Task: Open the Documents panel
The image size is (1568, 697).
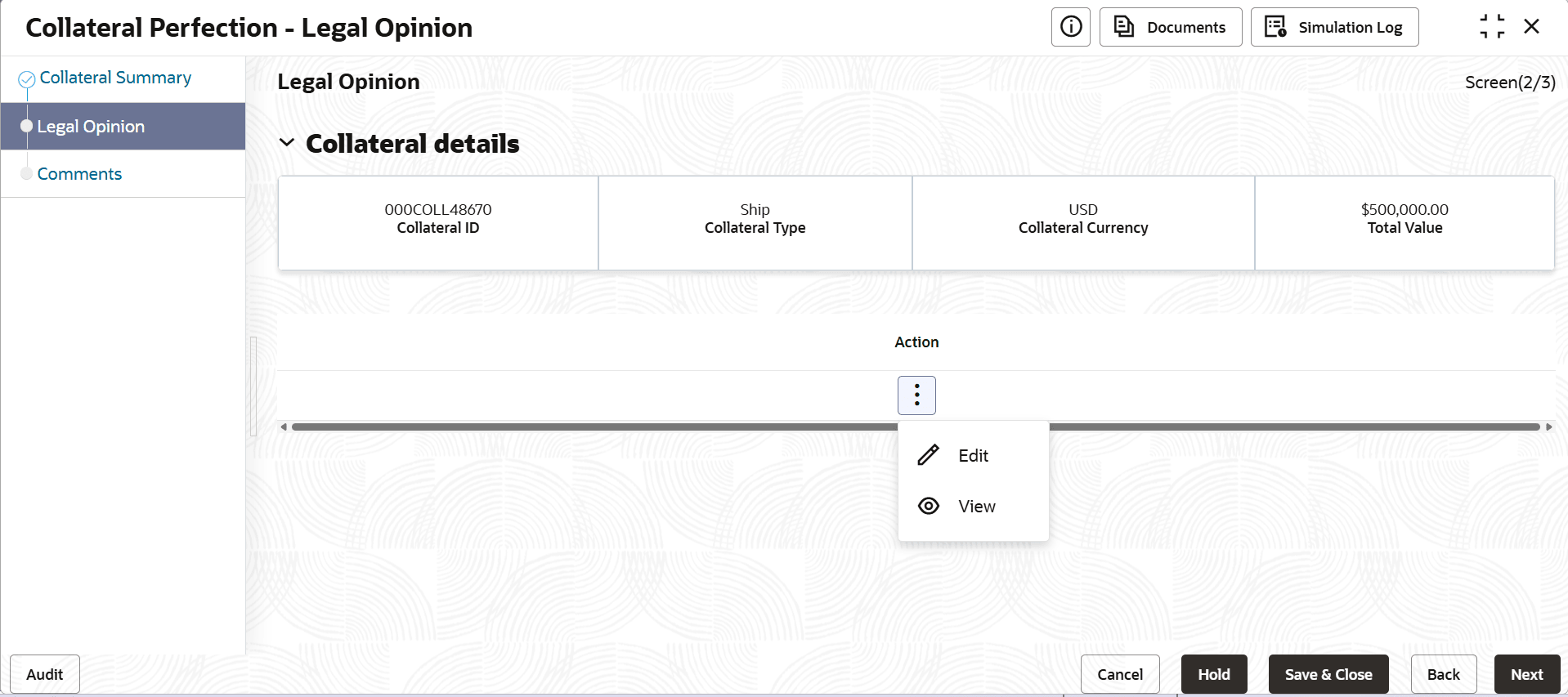Action: (1170, 27)
